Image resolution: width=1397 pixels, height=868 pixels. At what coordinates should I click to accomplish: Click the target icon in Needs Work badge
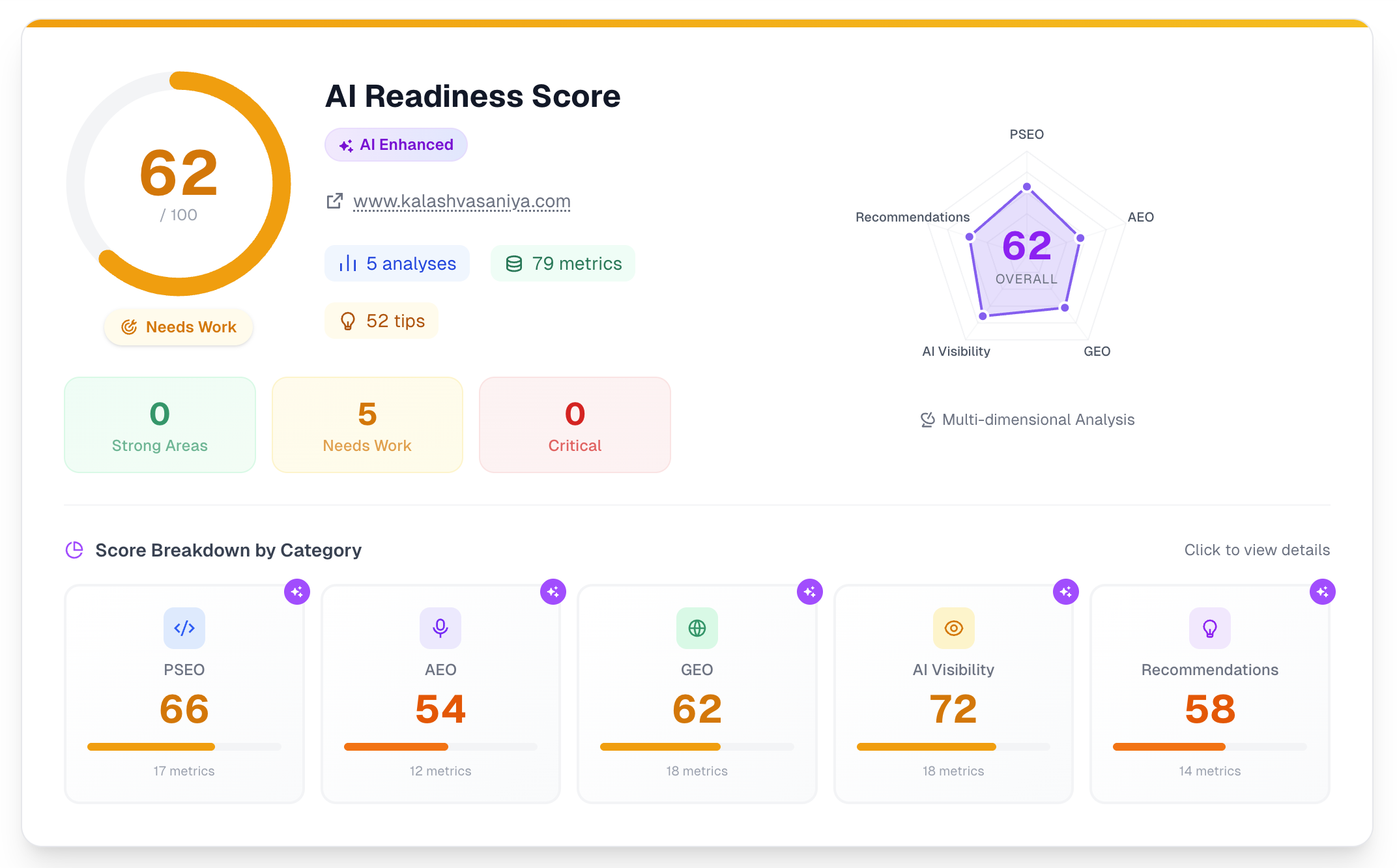click(x=128, y=327)
